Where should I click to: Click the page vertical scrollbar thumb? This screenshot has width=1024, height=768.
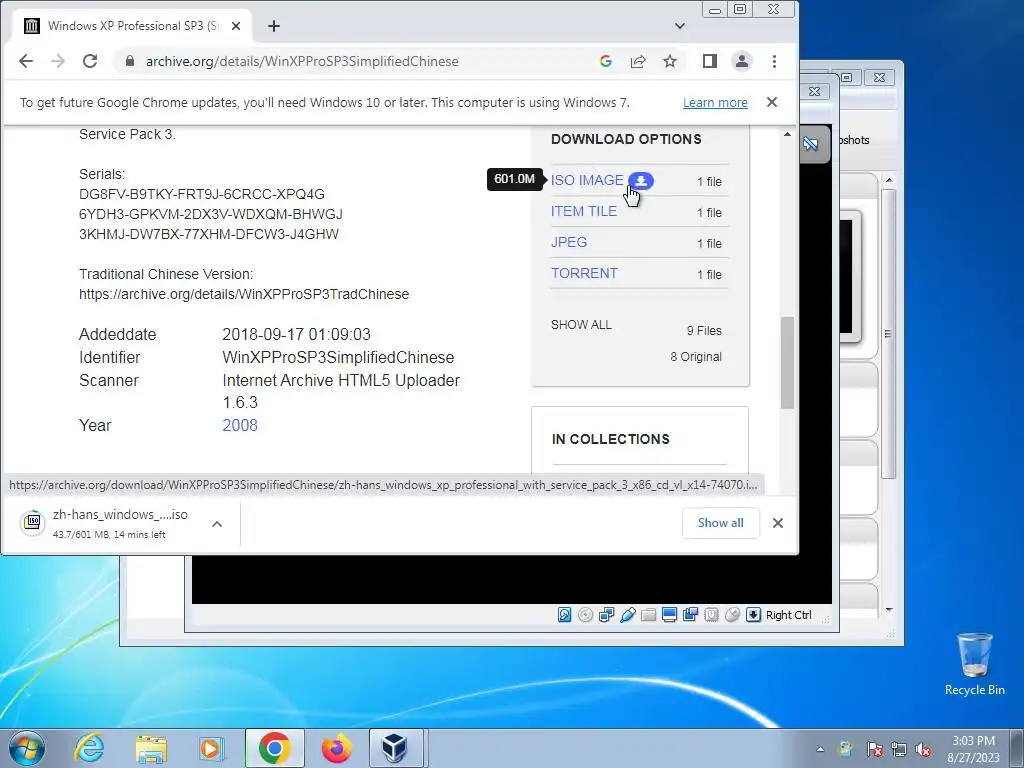click(788, 362)
